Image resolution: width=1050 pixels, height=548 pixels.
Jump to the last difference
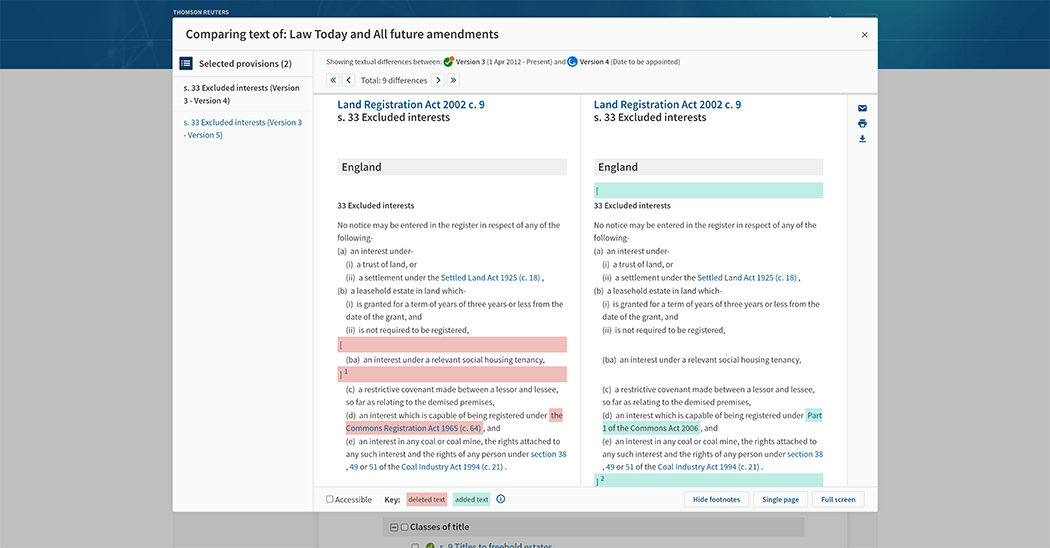[453, 80]
